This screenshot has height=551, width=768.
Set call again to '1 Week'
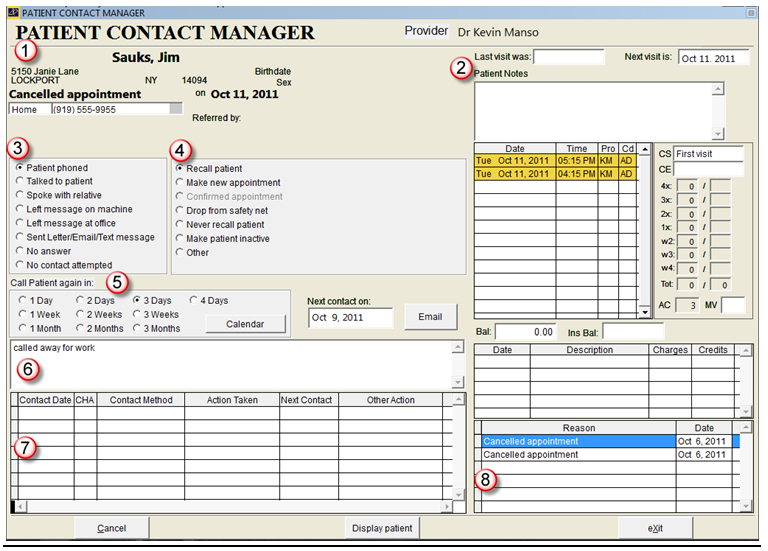pos(21,314)
